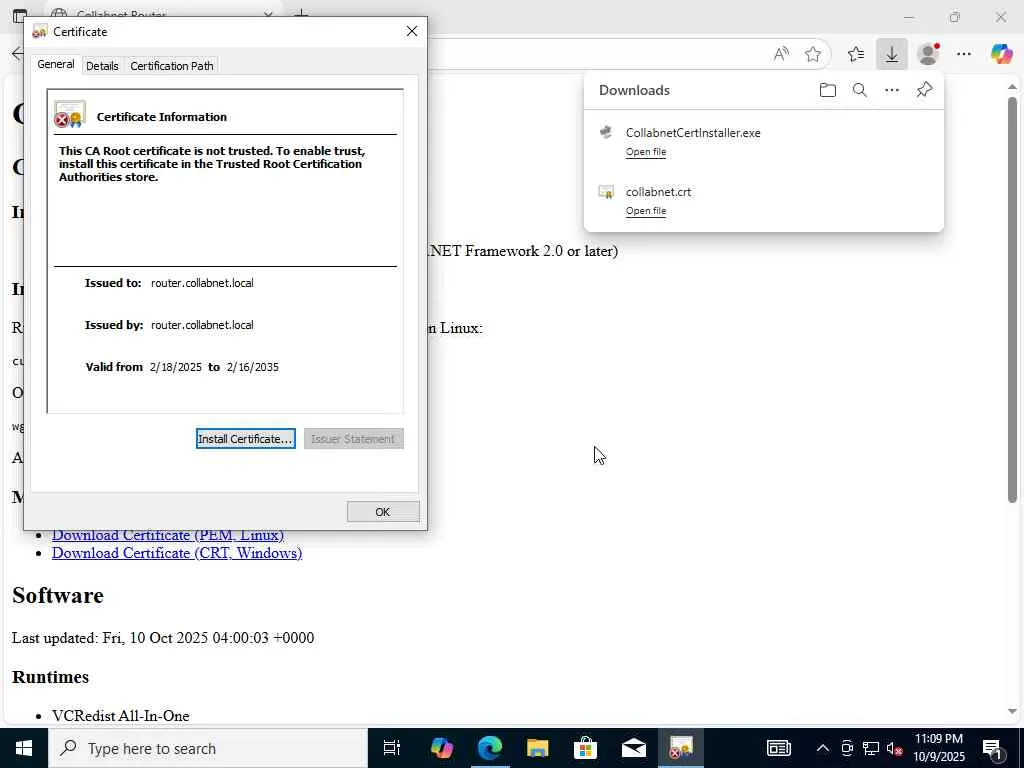Open the browser profile icon
Viewport: 1024px width, 768px height.
click(928, 54)
